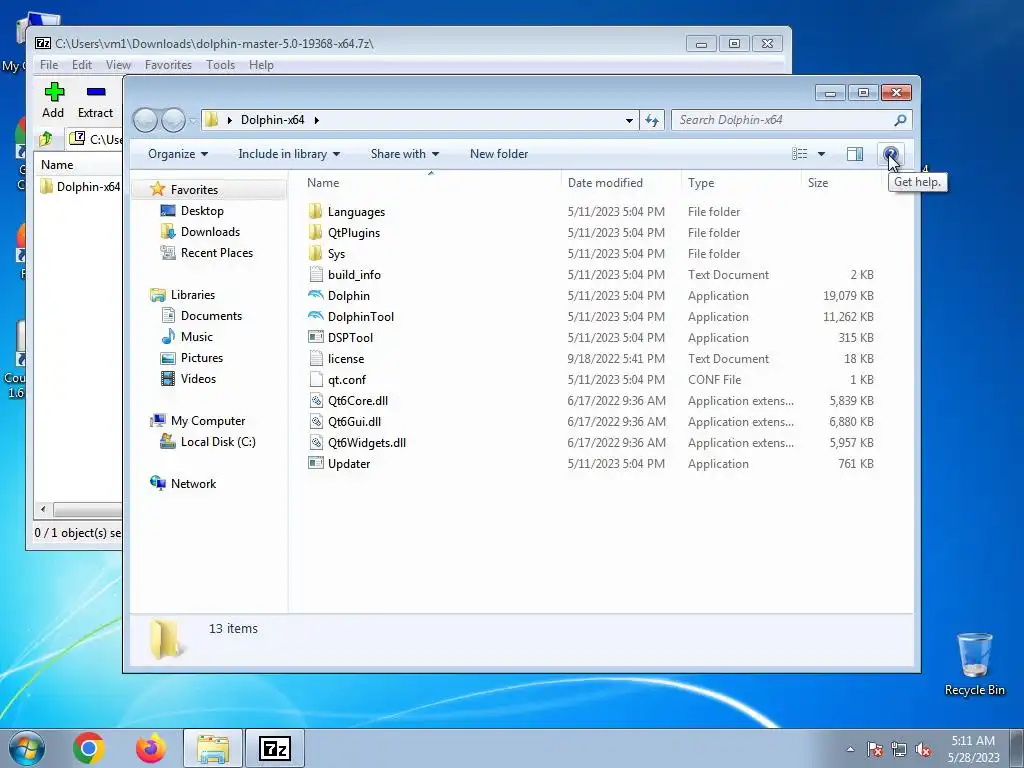Expand the breadcrumb arrow after Dolphin-x64
1024x768 pixels.
pyautogui.click(x=317, y=120)
